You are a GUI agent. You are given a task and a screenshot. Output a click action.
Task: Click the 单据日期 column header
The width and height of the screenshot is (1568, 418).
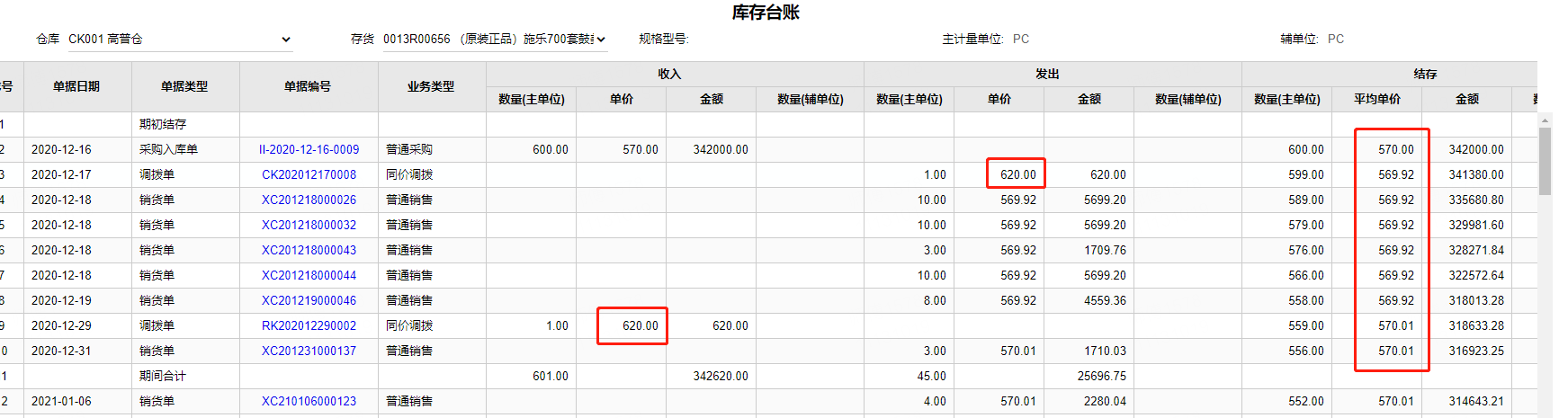(77, 87)
